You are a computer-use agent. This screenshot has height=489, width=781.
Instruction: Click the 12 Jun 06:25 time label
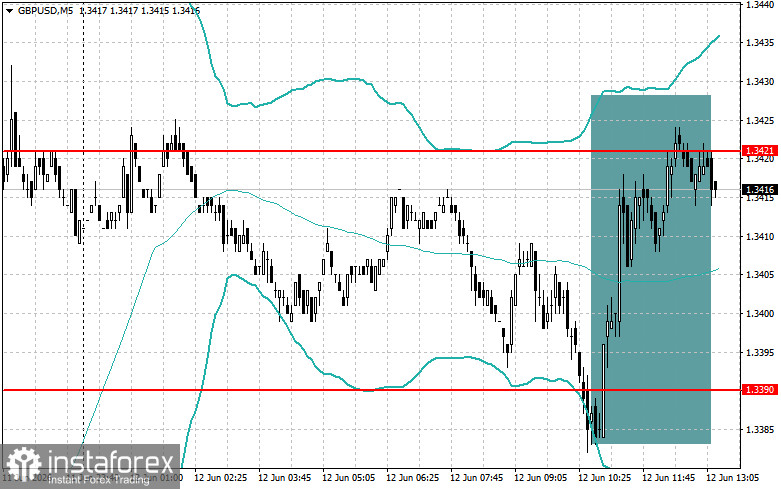(x=413, y=478)
